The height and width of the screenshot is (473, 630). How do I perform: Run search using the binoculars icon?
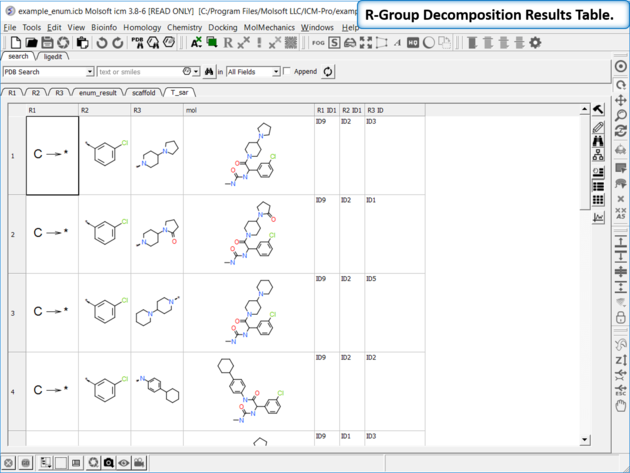[209, 72]
